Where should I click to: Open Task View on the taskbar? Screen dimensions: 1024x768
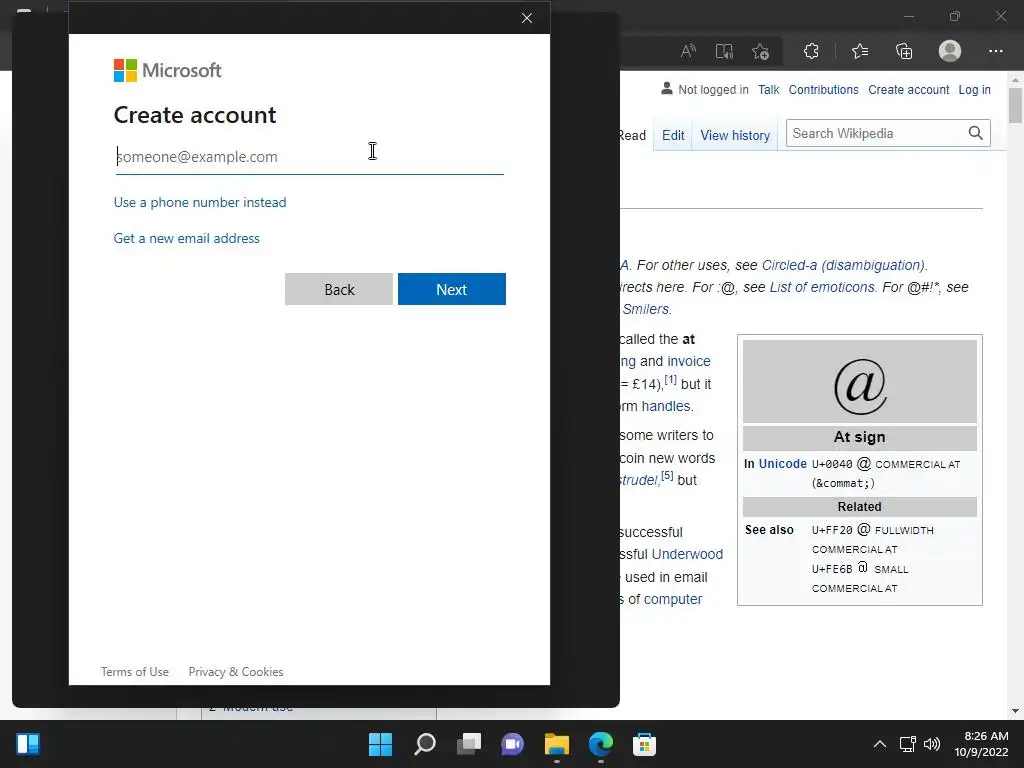468,744
